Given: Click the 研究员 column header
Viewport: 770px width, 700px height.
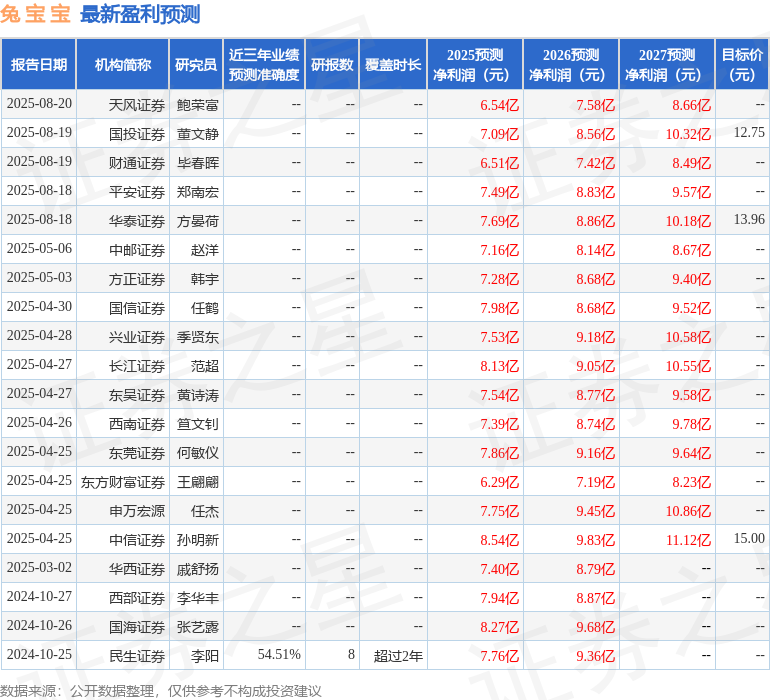Looking at the screenshot, I should click(195, 65).
